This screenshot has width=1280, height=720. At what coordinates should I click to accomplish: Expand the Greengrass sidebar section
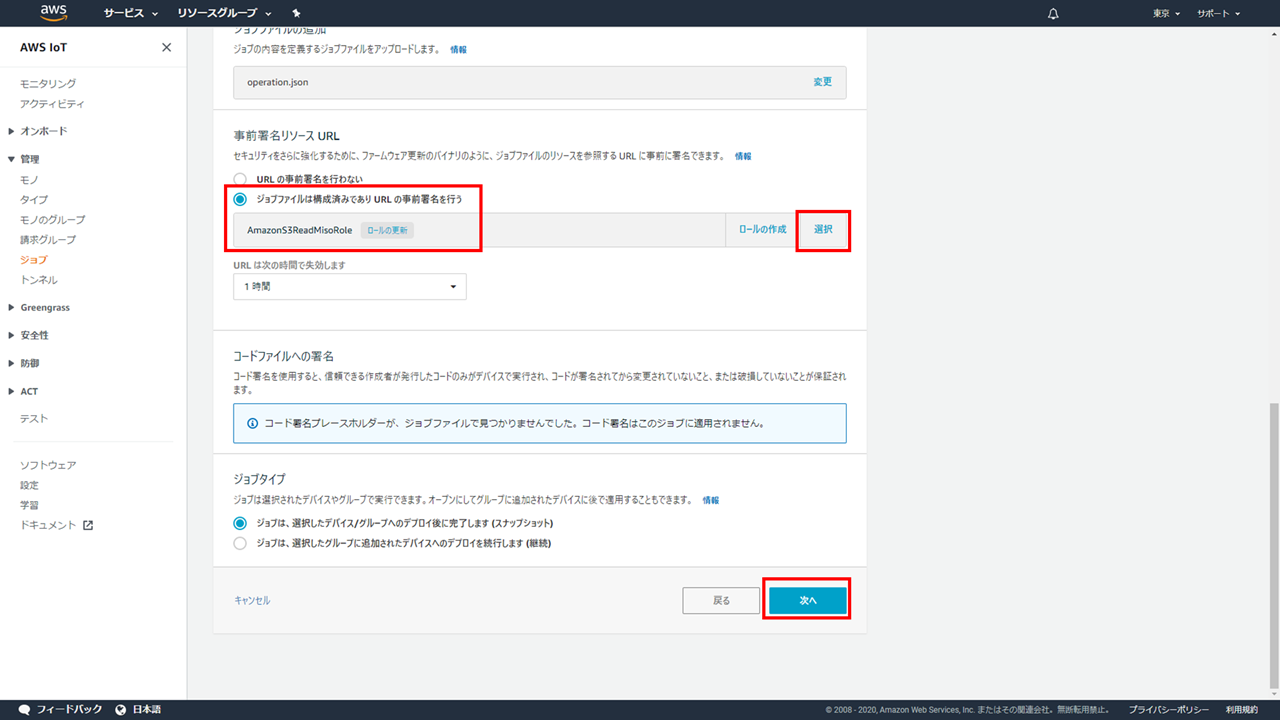pyautogui.click(x=45, y=308)
